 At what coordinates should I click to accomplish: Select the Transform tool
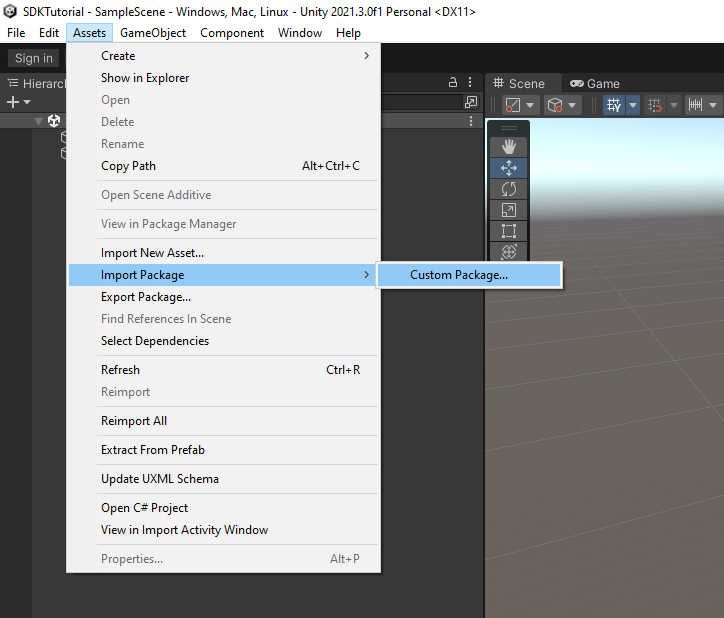[508, 252]
